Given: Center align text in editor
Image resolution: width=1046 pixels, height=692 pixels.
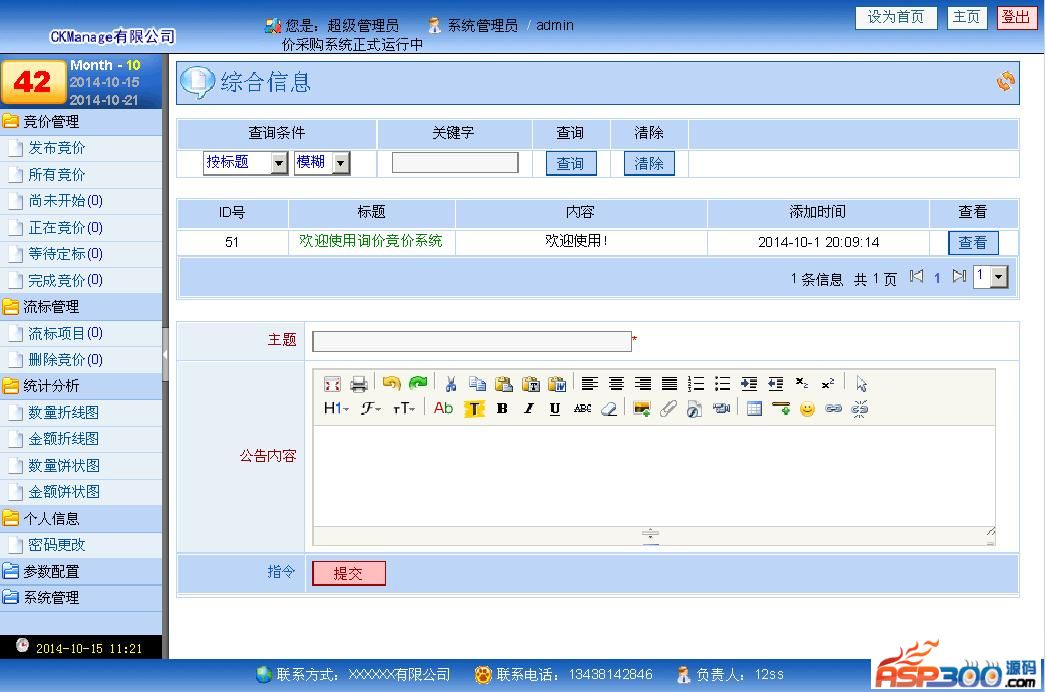Looking at the screenshot, I should (x=616, y=384).
